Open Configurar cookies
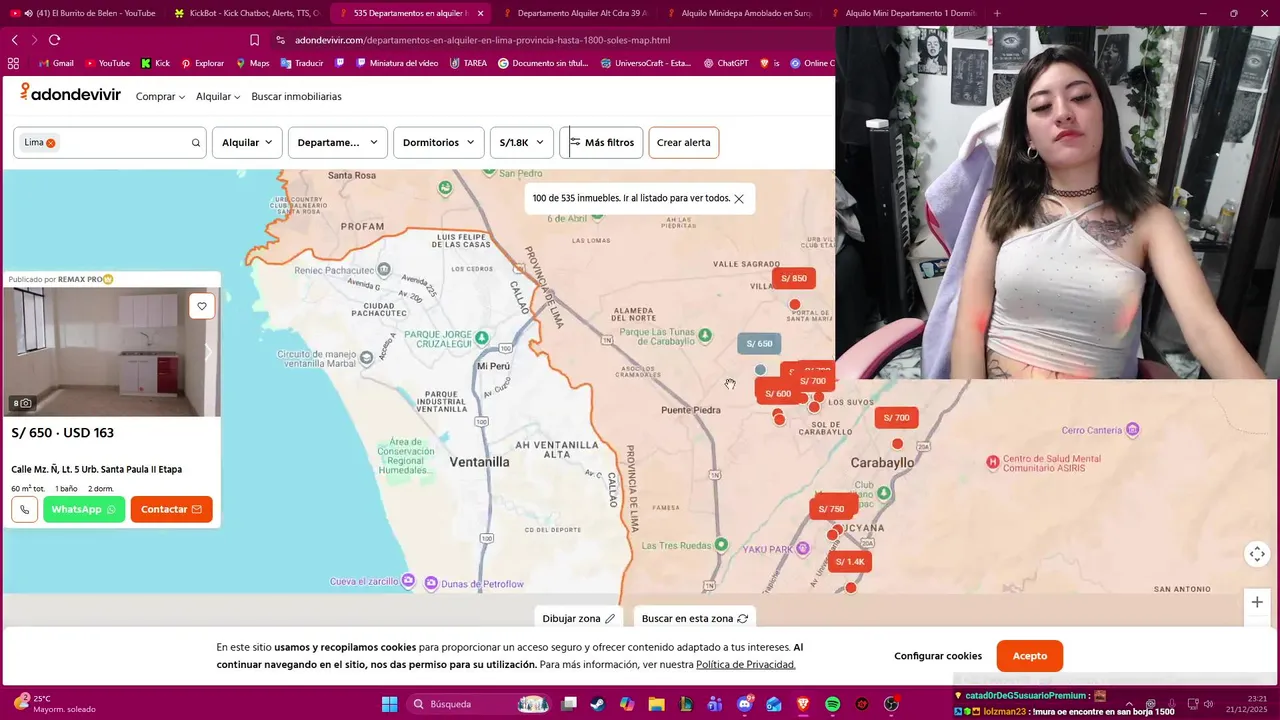This screenshot has height=720, width=1280. pos(938,656)
